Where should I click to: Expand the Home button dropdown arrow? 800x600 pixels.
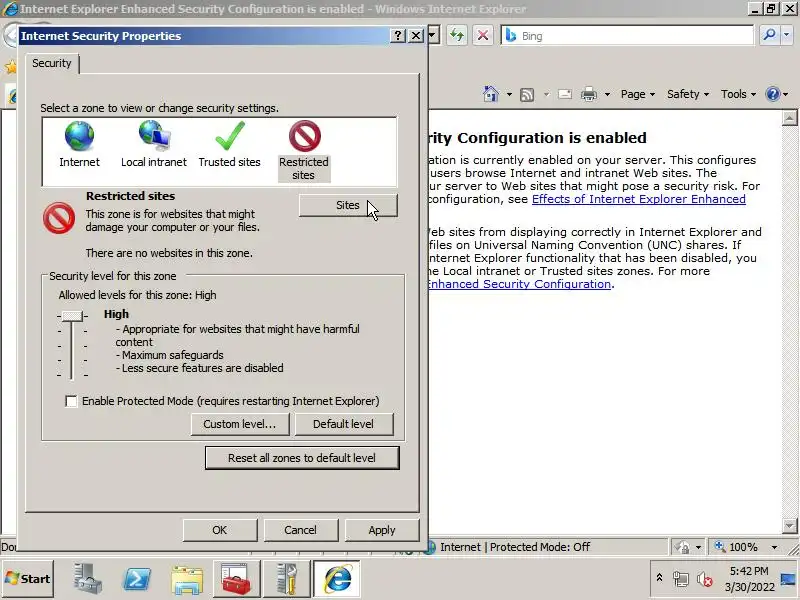coord(509,94)
